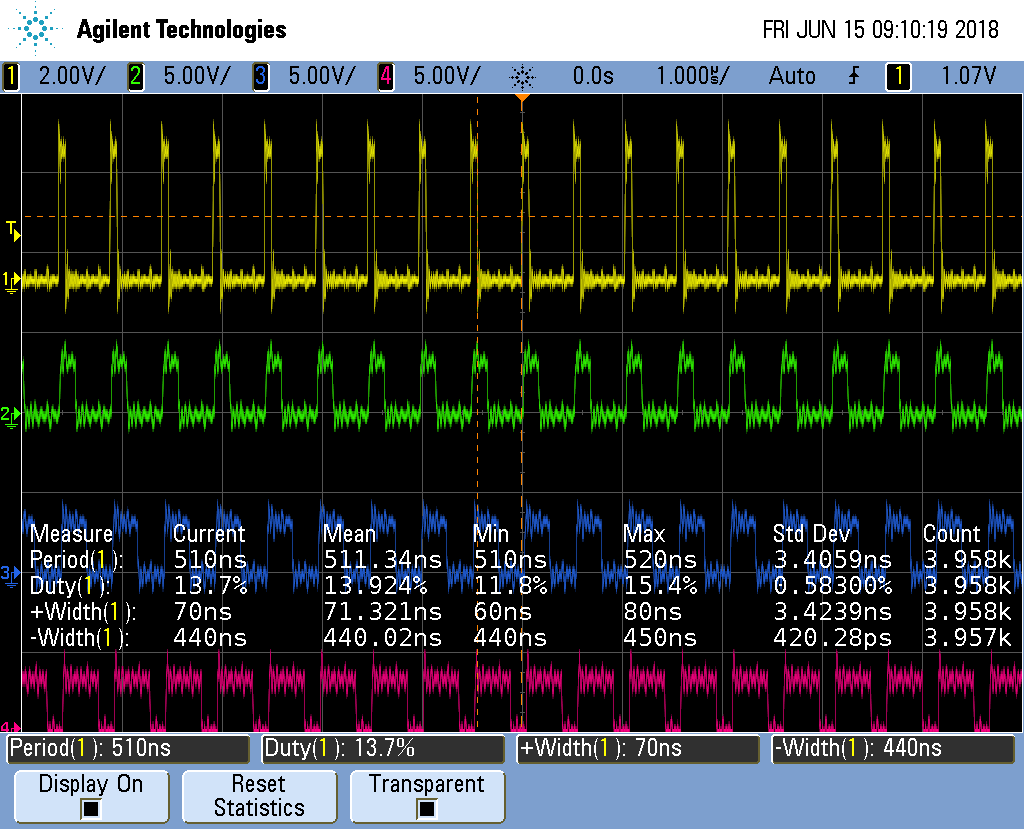Image resolution: width=1024 pixels, height=829 pixels.
Task: Select the -Width(1): 440ns measurement softkey
Action: coord(893,748)
